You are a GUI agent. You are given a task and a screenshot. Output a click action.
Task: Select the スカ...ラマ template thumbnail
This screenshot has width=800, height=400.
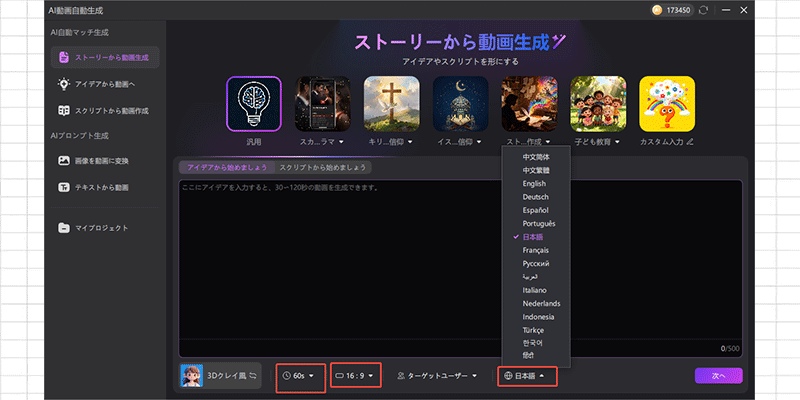[322, 104]
